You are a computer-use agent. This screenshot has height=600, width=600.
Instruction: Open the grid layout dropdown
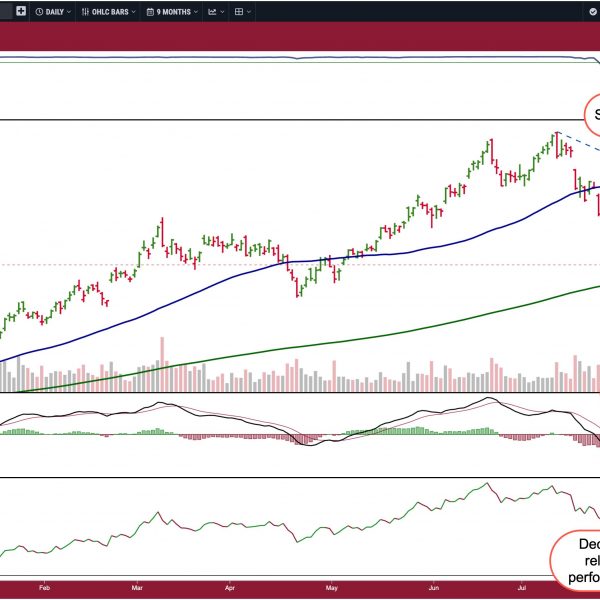point(243,12)
